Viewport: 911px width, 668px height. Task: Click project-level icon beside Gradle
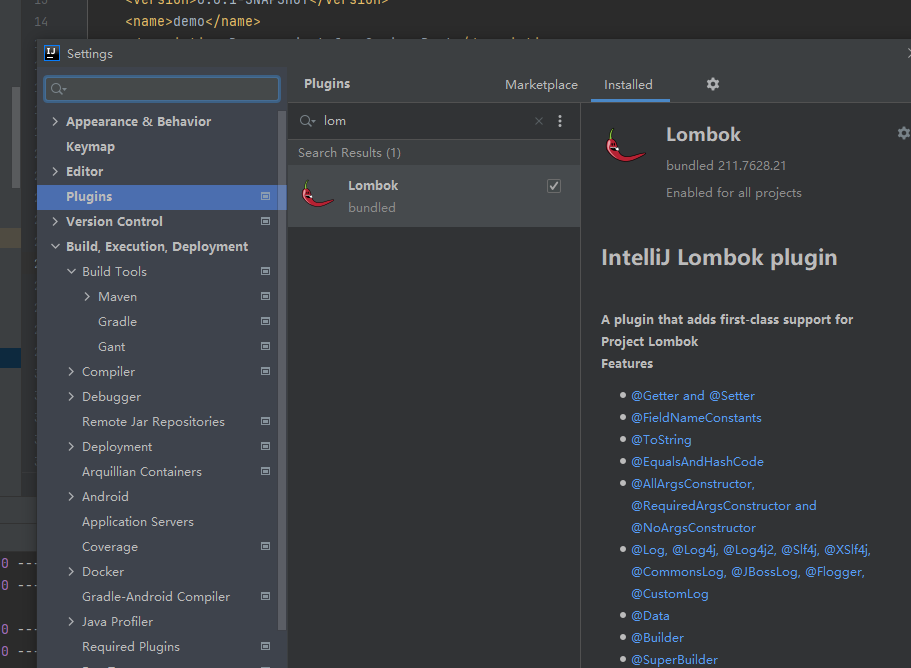coord(266,321)
